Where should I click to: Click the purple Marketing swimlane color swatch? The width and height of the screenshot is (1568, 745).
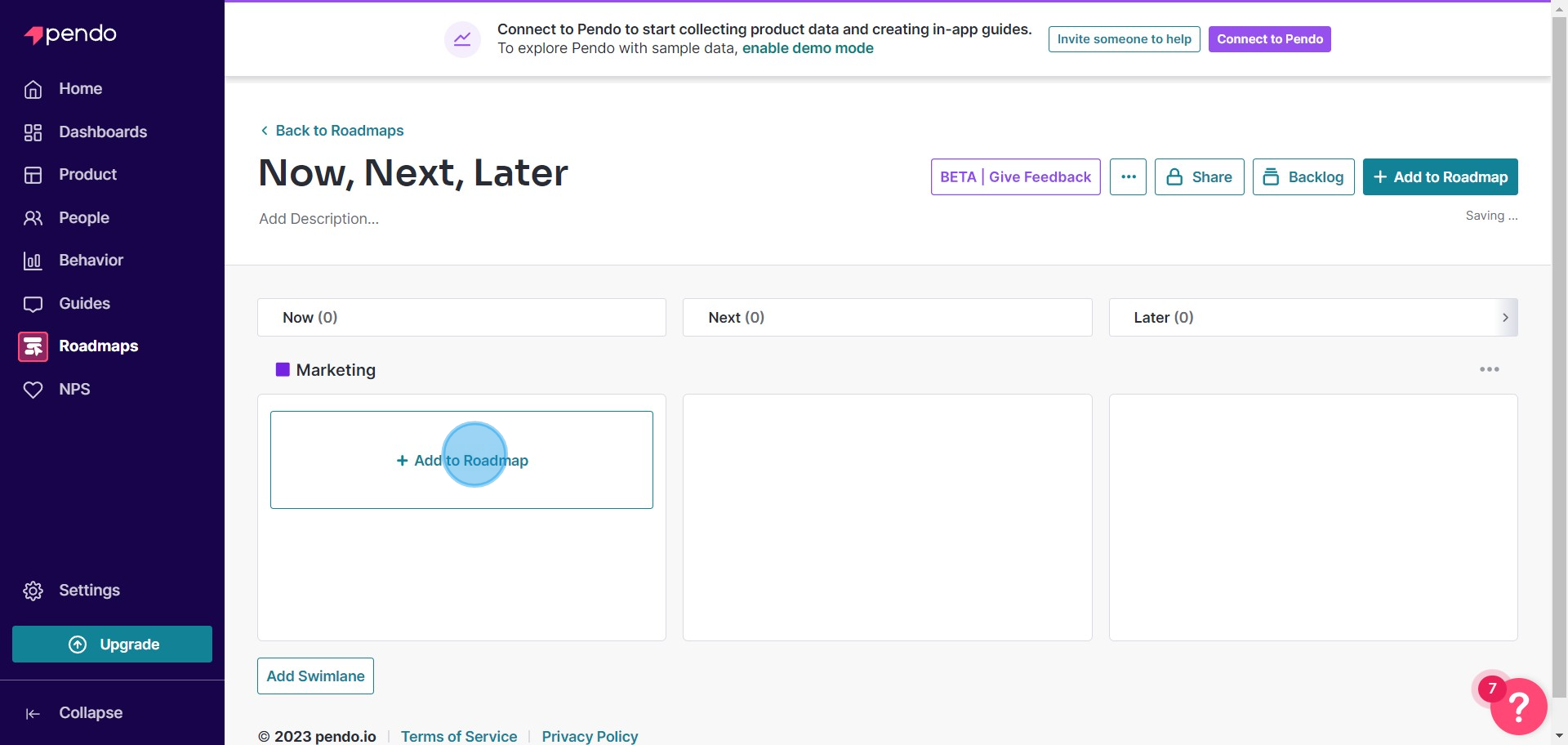coord(283,370)
